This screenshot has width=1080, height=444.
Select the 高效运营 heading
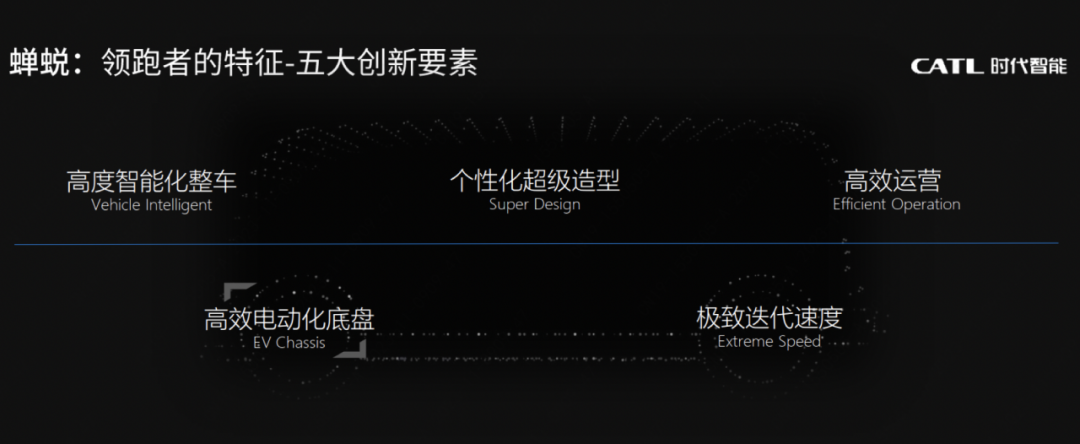[892, 181]
